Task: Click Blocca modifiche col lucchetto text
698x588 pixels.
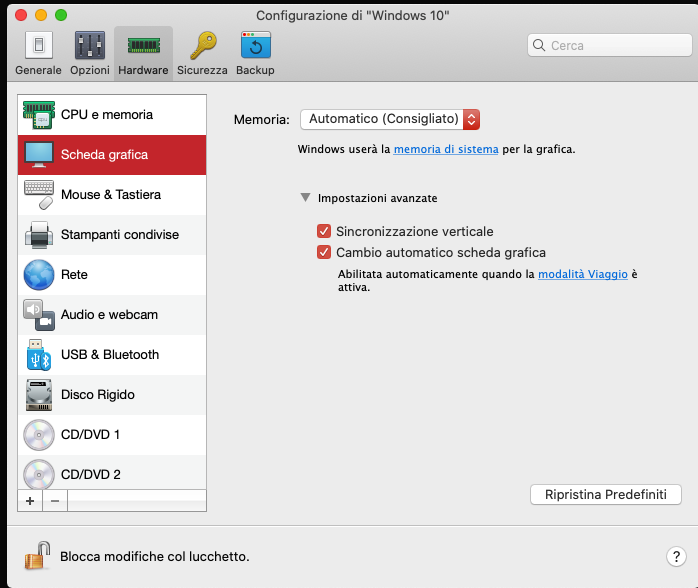Action: click(154, 556)
